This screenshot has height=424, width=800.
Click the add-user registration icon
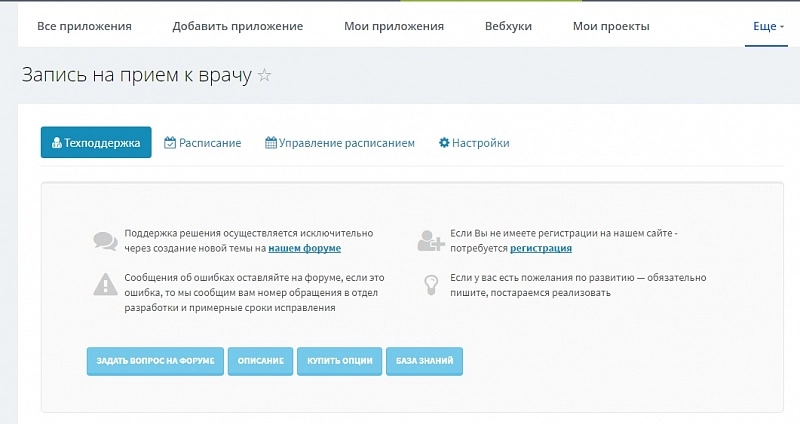pyautogui.click(x=432, y=240)
